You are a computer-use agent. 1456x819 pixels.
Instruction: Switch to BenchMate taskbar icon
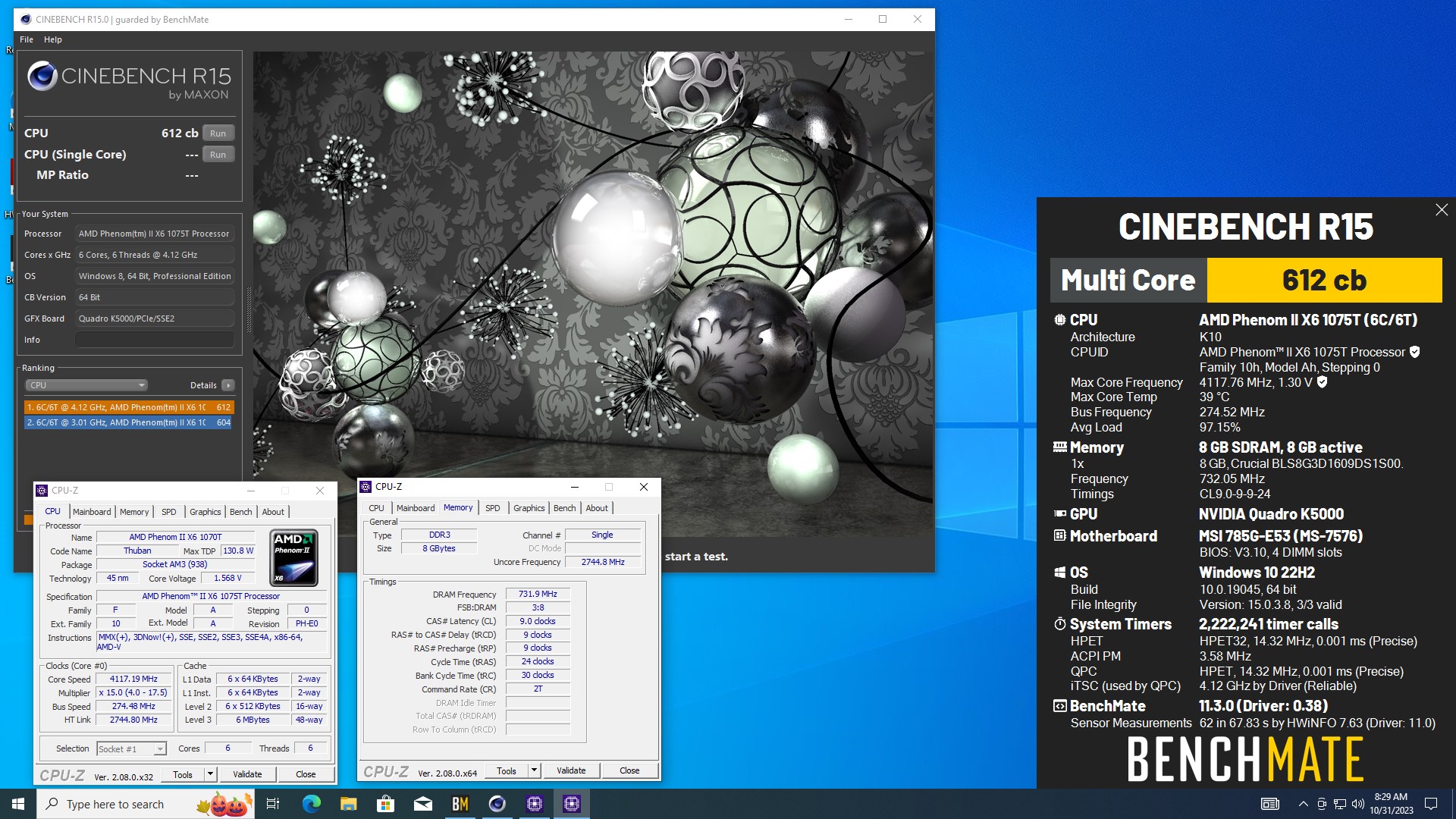click(x=460, y=804)
